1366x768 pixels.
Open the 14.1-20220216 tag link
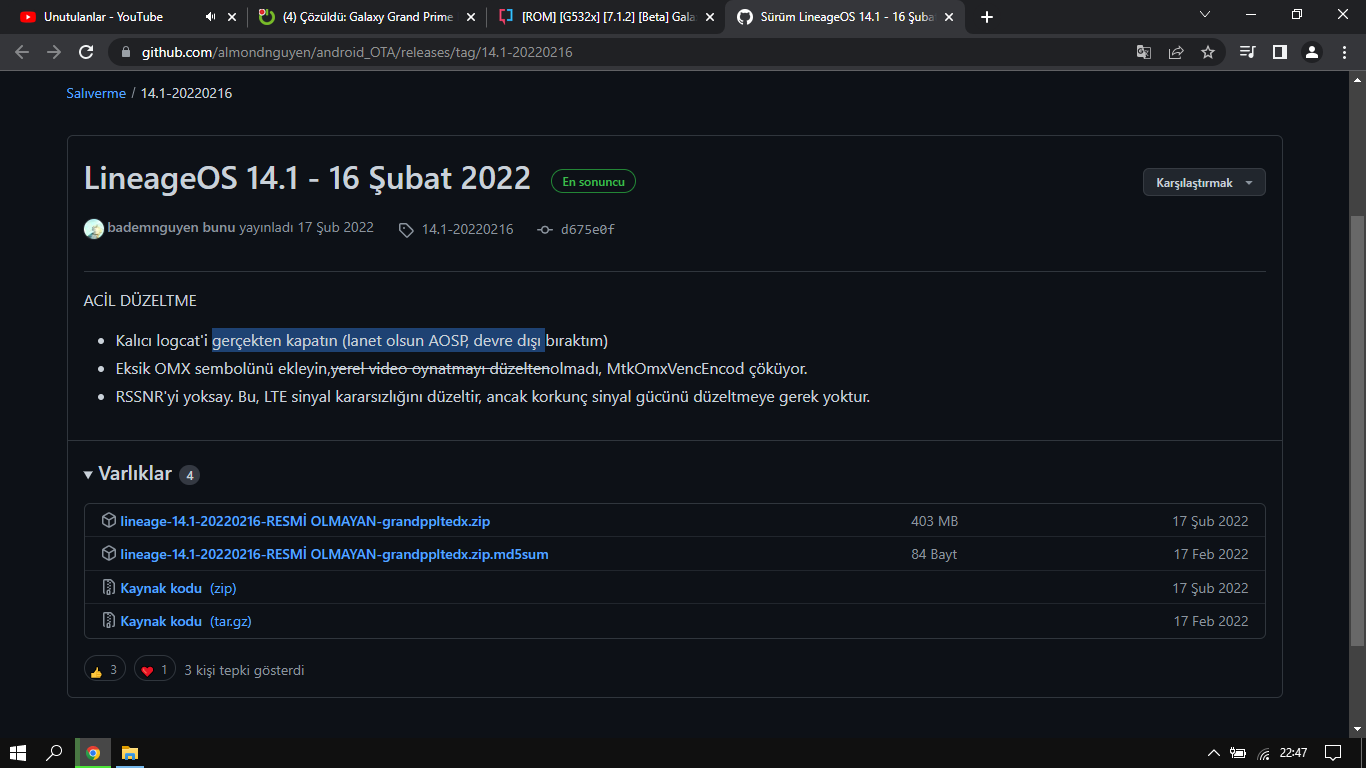467,230
